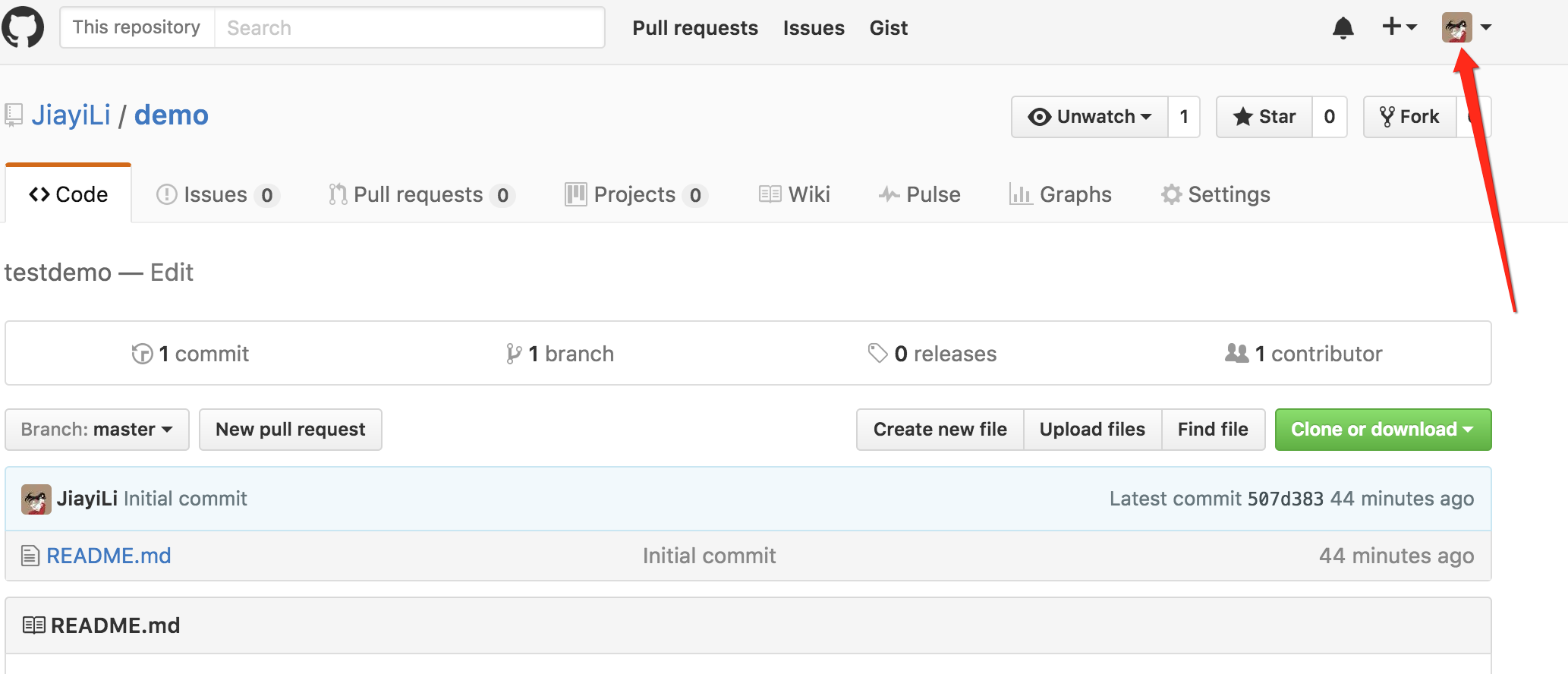The width and height of the screenshot is (1568, 674).
Task: Click the This repository search scope label
Action: pyautogui.click(x=137, y=27)
